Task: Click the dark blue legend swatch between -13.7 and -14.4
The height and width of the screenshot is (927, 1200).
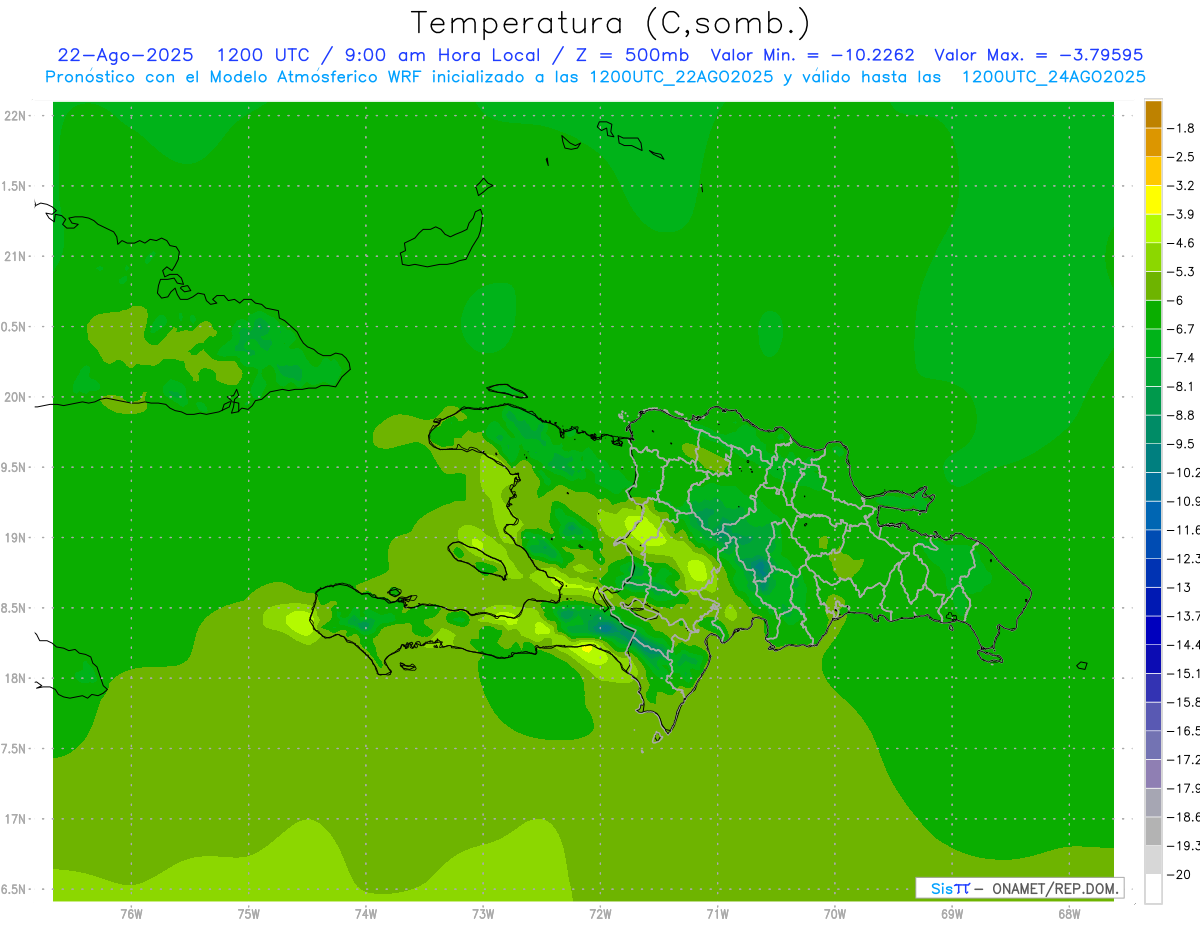Action: pyautogui.click(x=1153, y=630)
